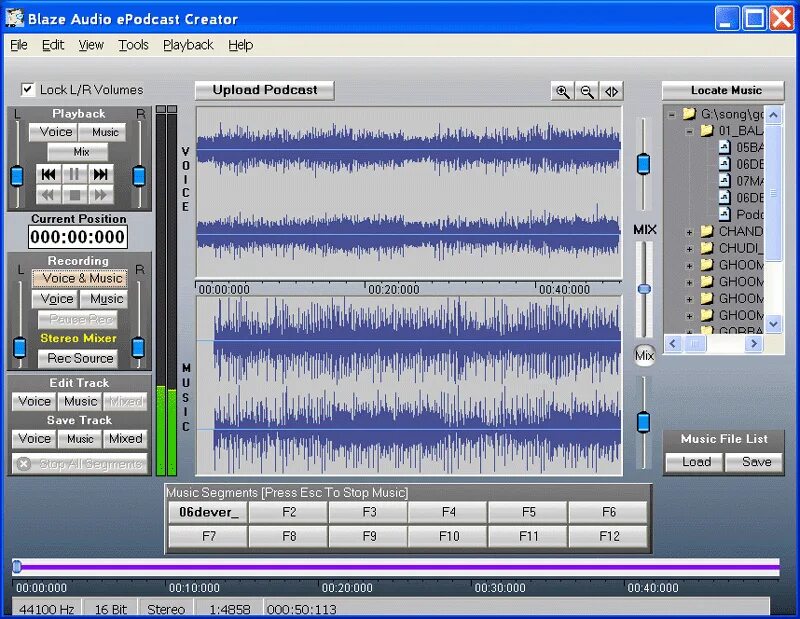Enable Voice & Music recording mode

click(x=79, y=278)
